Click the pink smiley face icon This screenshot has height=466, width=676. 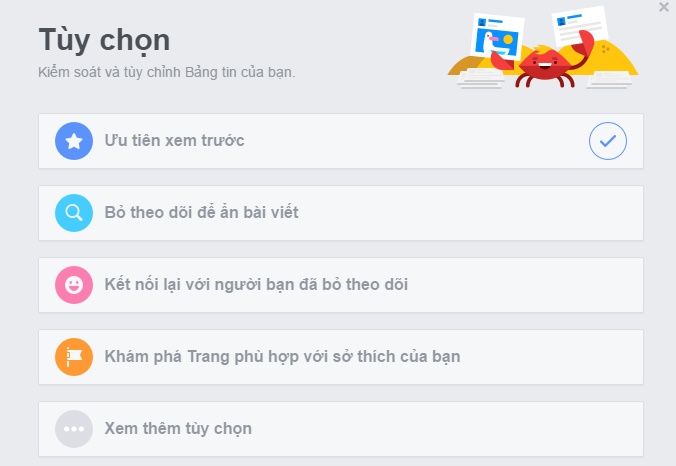(74, 285)
